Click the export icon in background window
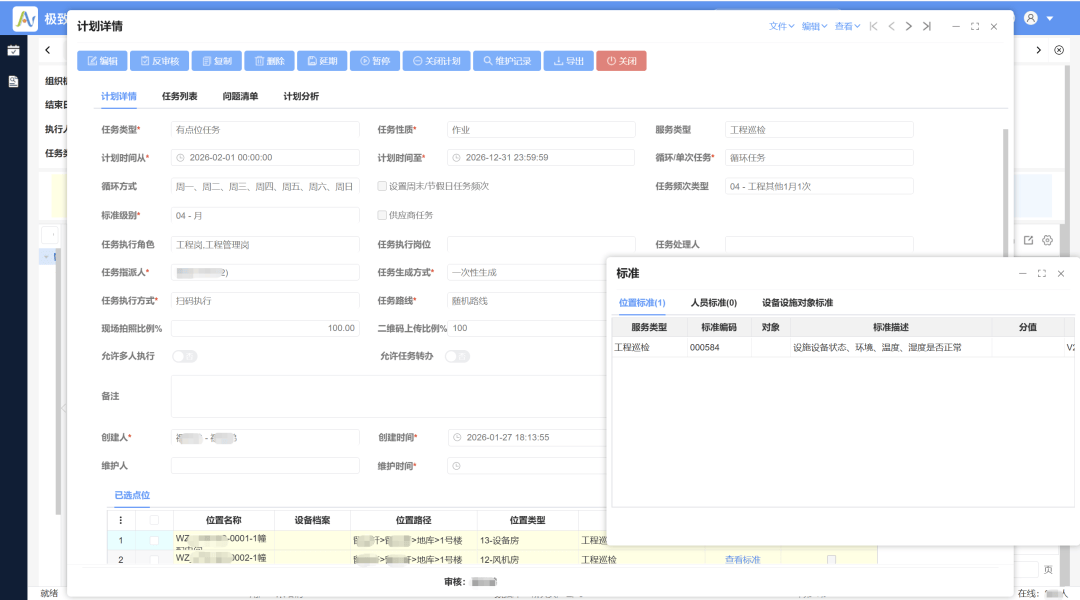The height and width of the screenshot is (600, 1080). pyautogui.click(x=1028, y=240)
